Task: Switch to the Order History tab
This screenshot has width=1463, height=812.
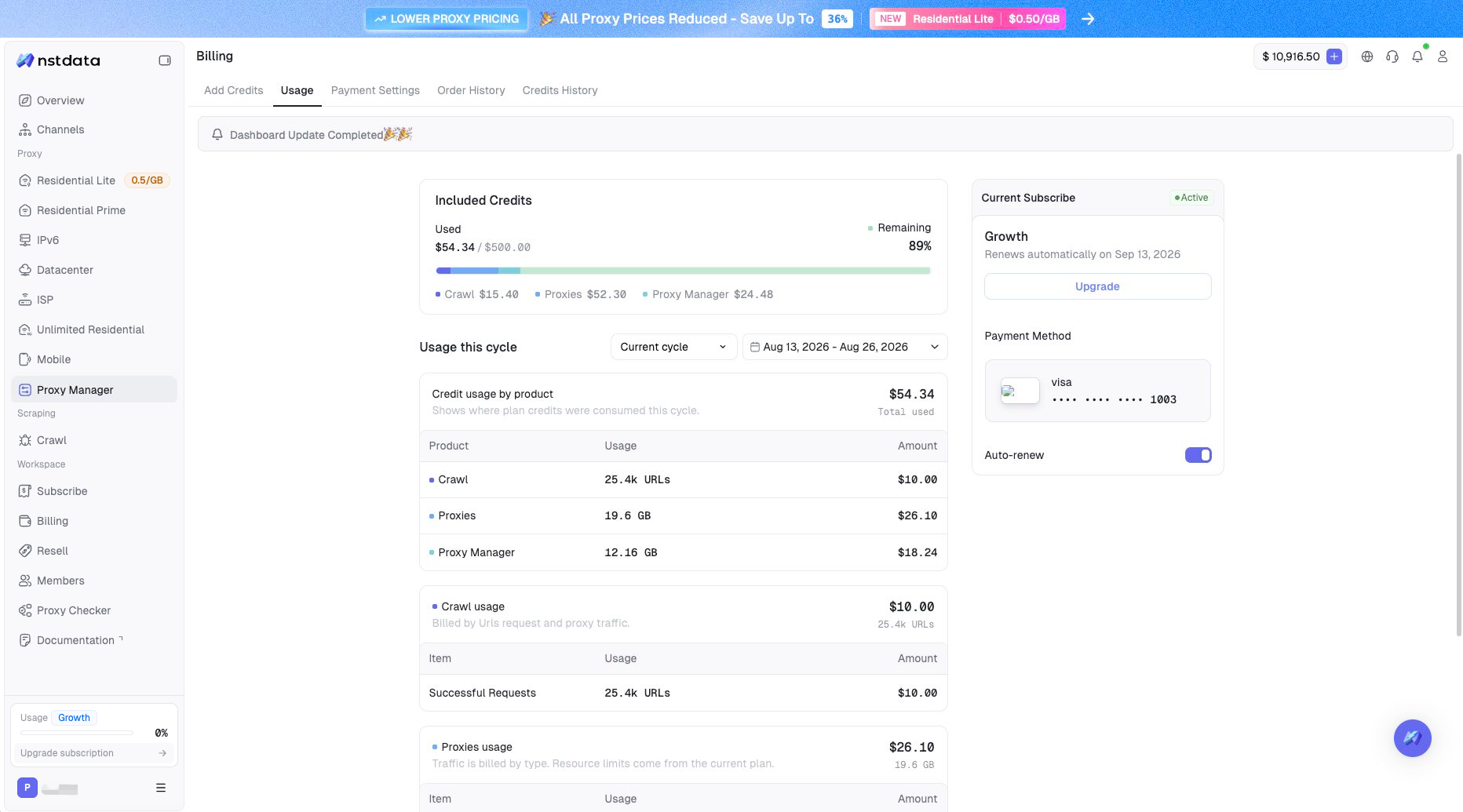Action: click(x=471, y=90)
